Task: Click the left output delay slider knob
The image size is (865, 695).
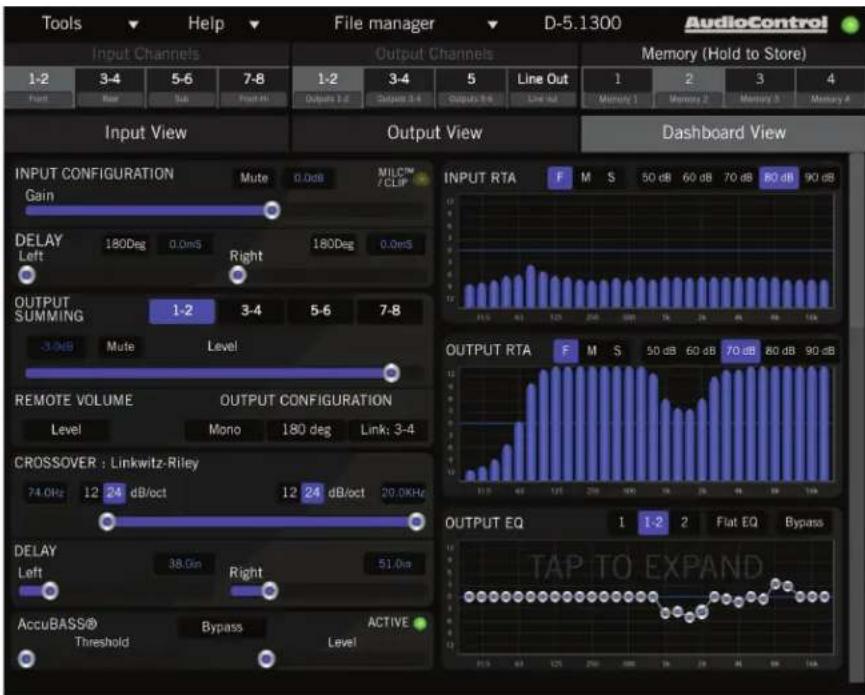Action: [x=50, y=591]
